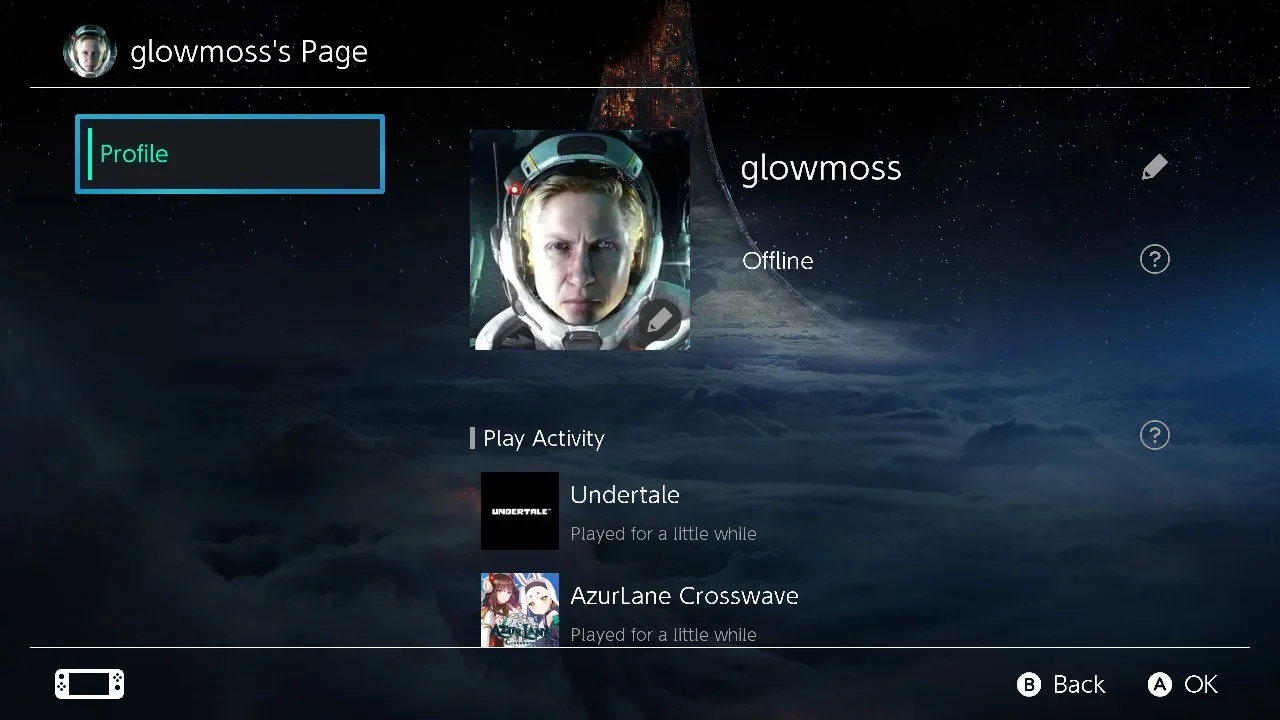Viewport: 1280px width, 720px height.
Task: Click the controller battery indicator
Action: point(89,684)
